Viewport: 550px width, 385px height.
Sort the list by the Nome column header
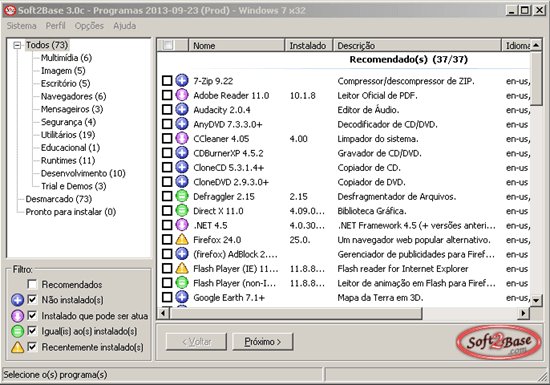pyautogui.click(x=237, y=46)
